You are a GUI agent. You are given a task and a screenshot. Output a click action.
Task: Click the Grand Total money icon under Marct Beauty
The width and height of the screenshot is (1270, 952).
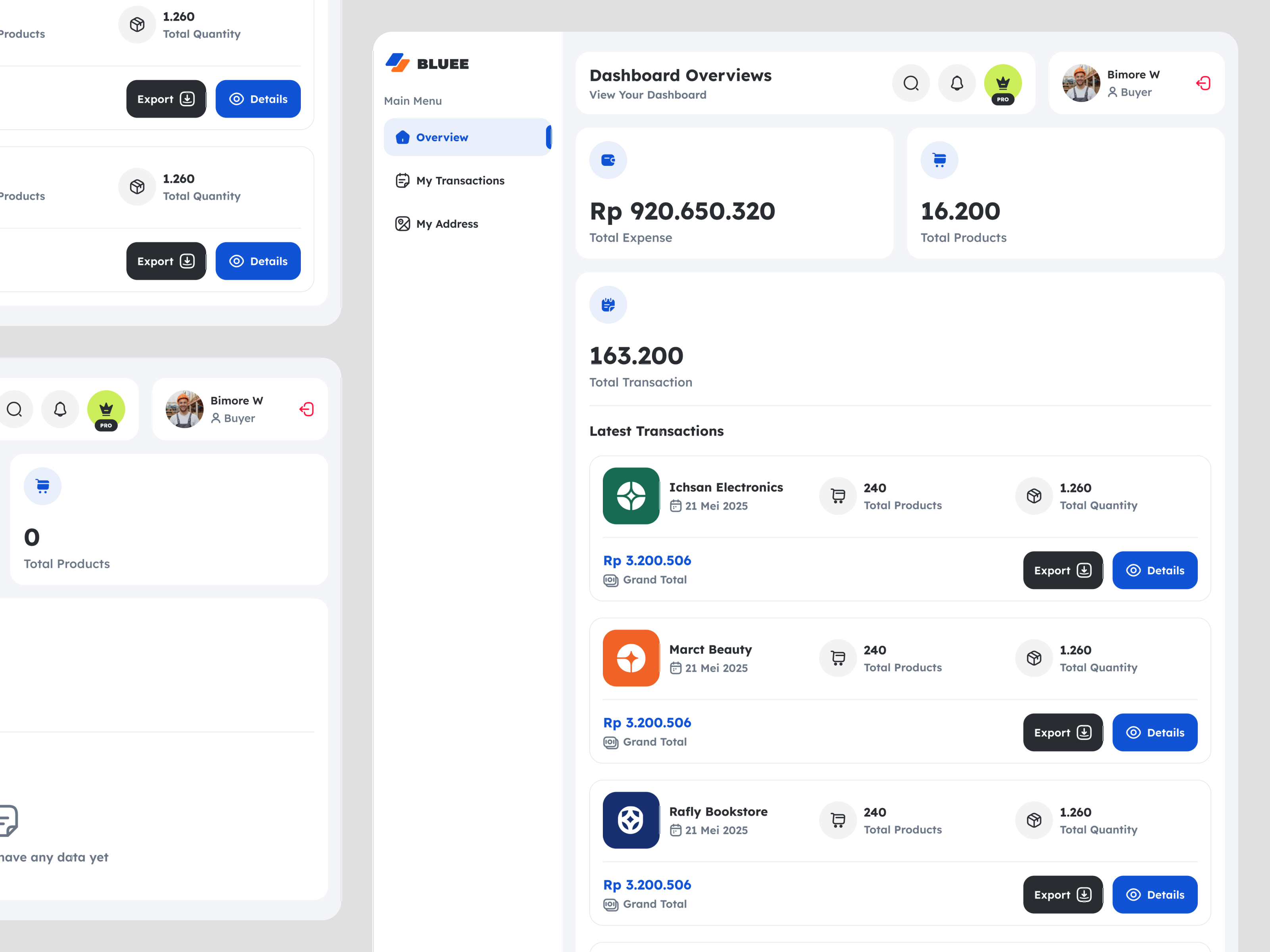(x=611, y=743)
